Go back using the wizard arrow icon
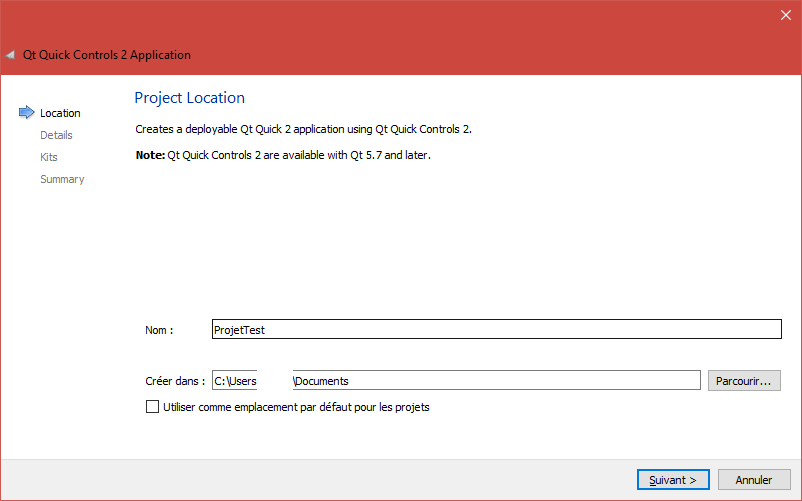The width and height of the screenshot is (802, 501). click(x=10, y=55)
